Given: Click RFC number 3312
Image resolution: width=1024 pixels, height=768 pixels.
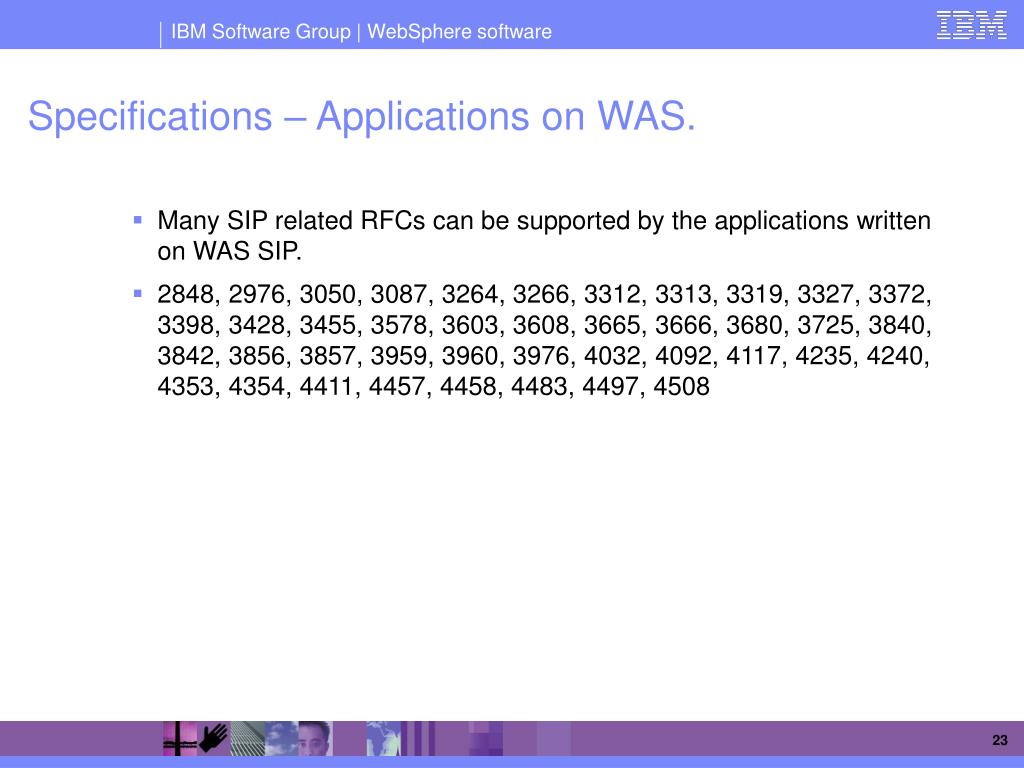Looking at the screenshot, I should (612, 295).
